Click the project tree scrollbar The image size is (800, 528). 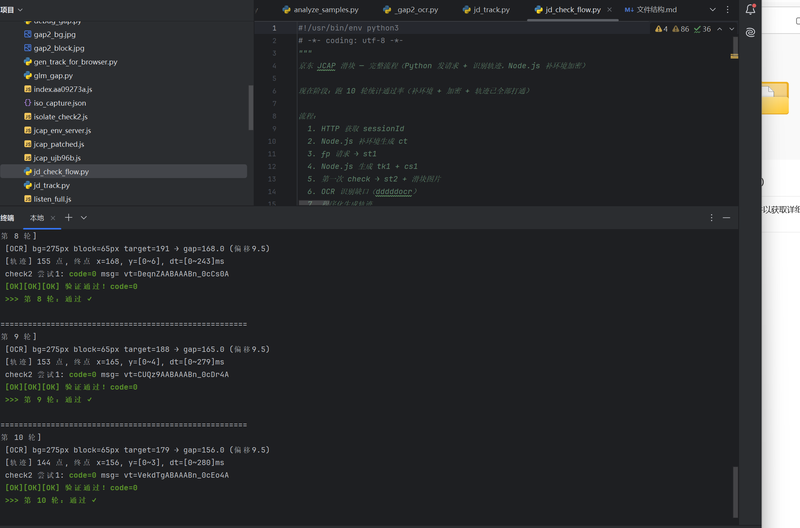click(251, 107)
